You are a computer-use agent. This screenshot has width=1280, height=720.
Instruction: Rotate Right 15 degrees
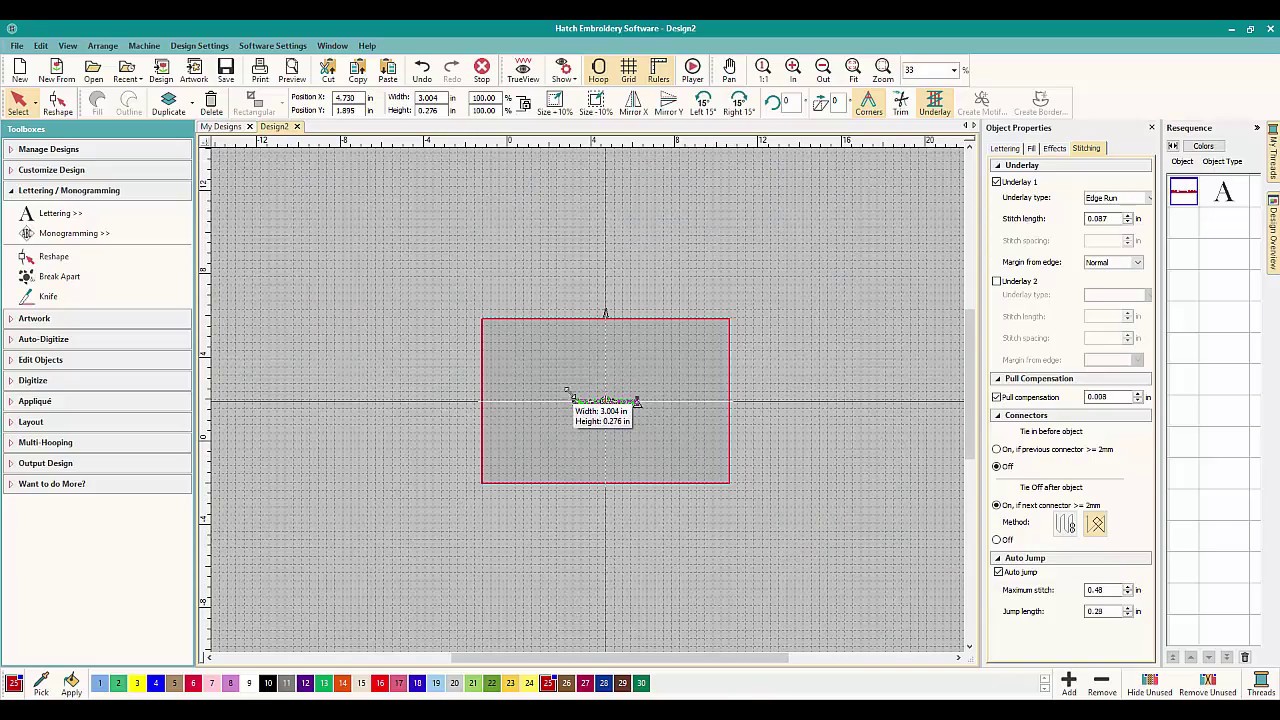coord(738,101)
